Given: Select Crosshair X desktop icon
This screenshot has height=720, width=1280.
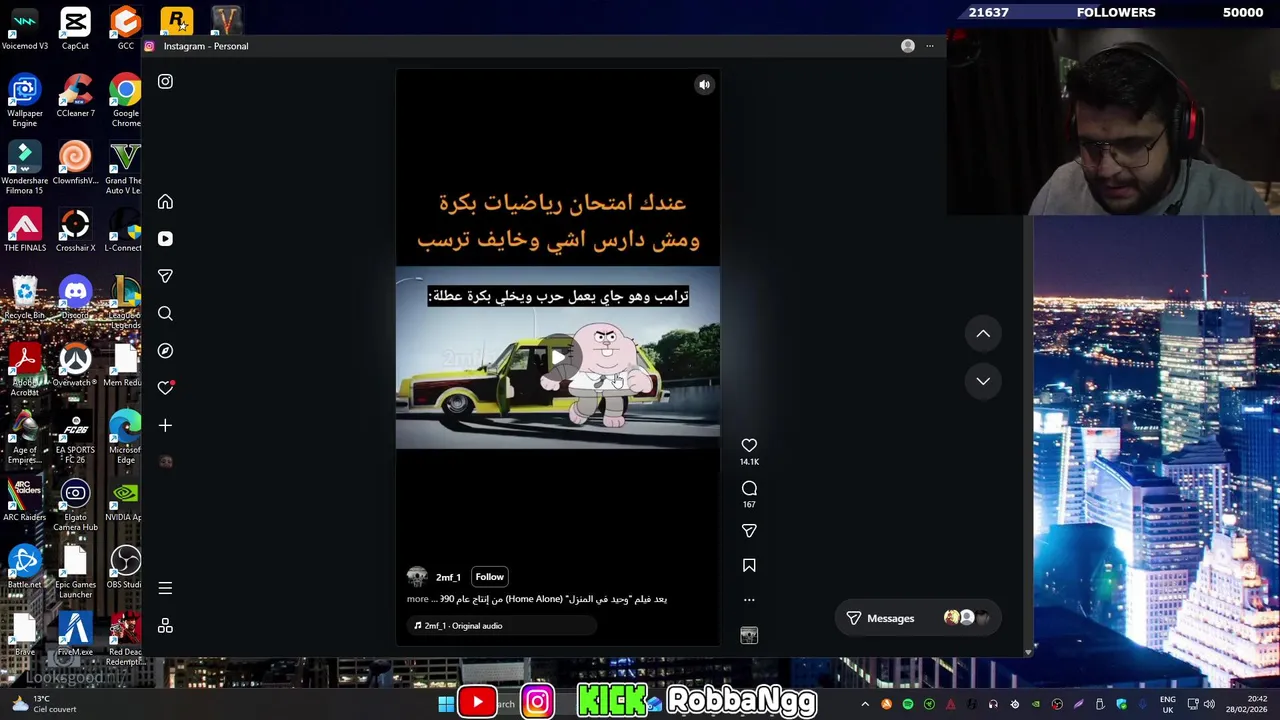Looking at the screenshot, I should click(75, 231).
